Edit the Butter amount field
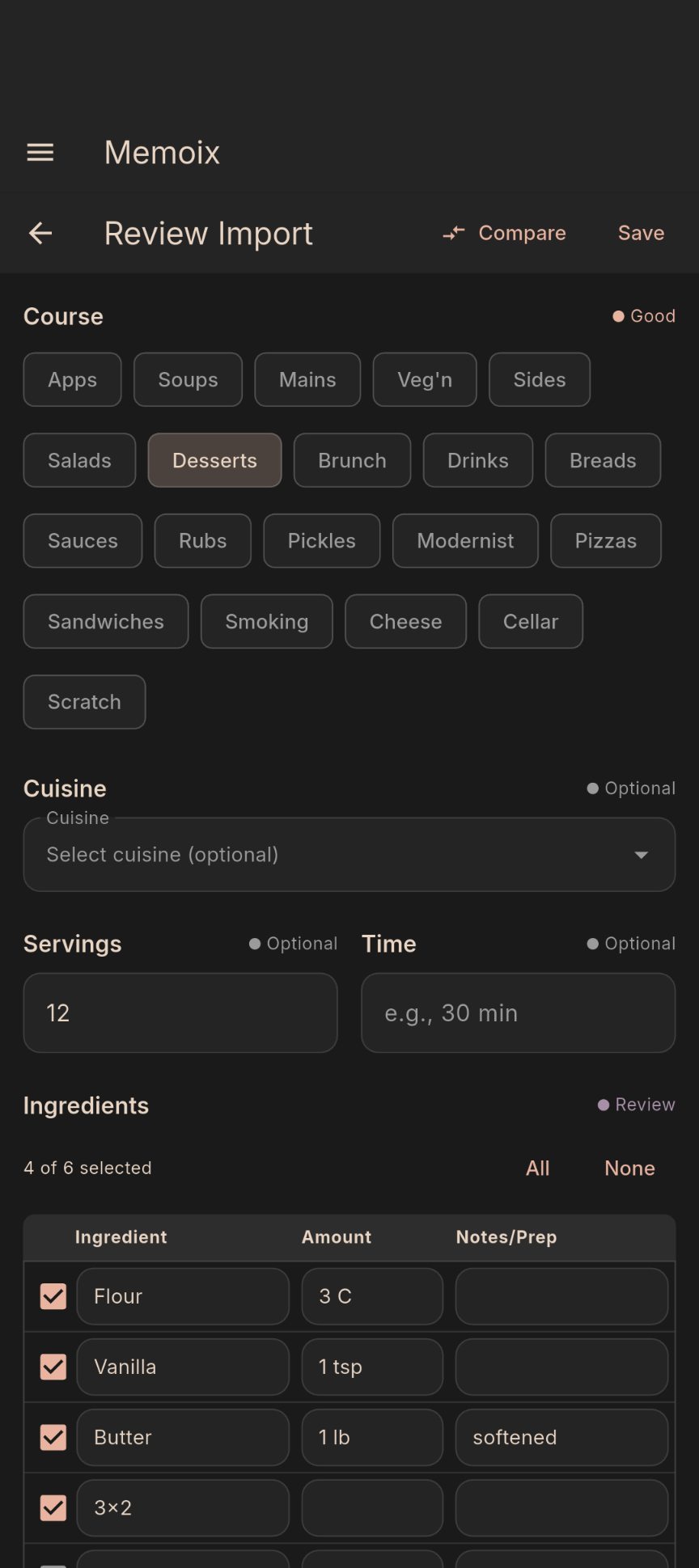Screen dimensions: 699x1568 tap(372, 1437)
